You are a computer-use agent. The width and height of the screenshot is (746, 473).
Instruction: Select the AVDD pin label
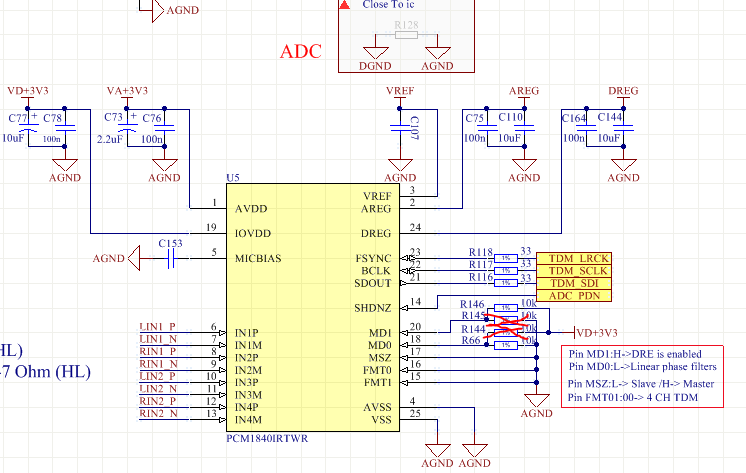click(x=251, y=209)
